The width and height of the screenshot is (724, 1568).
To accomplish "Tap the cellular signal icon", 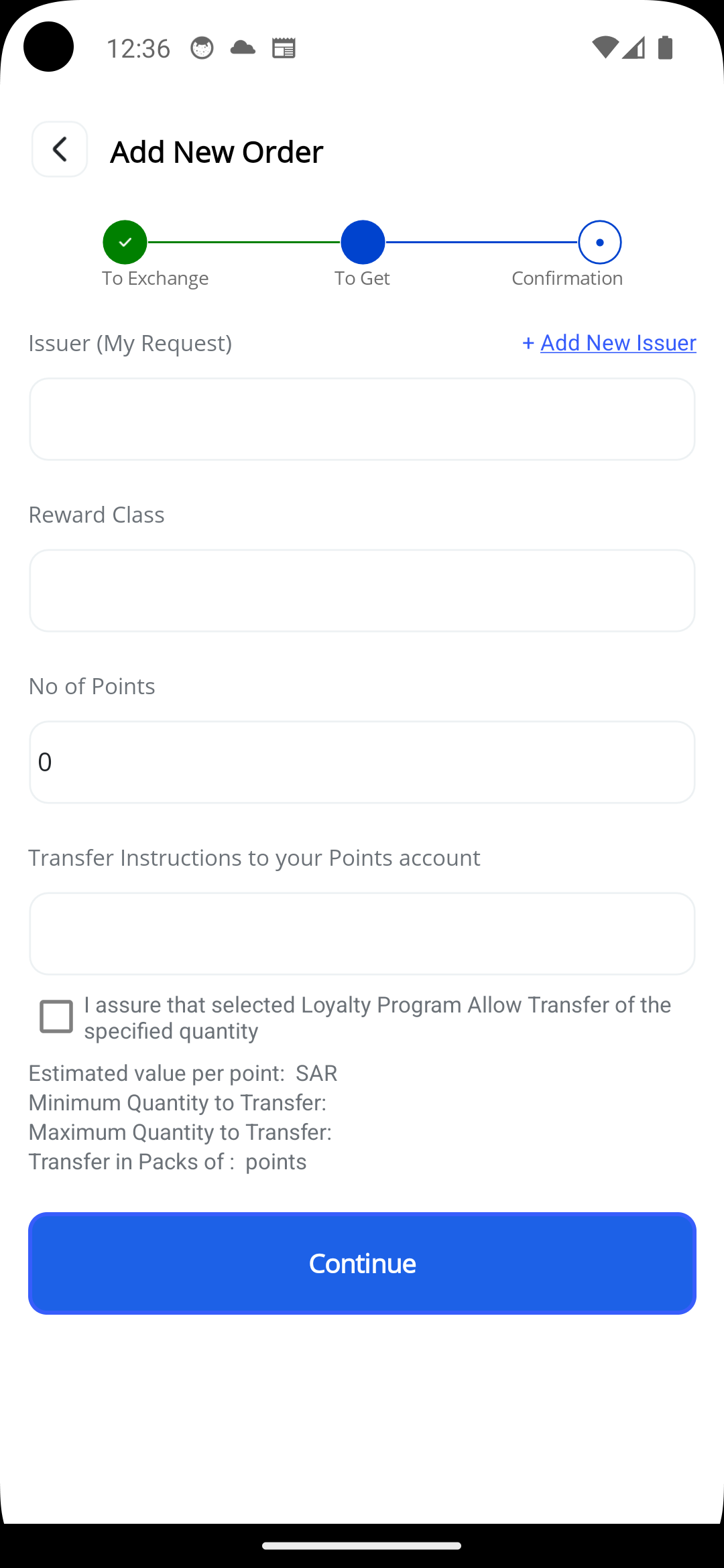I will coord(633,48).
